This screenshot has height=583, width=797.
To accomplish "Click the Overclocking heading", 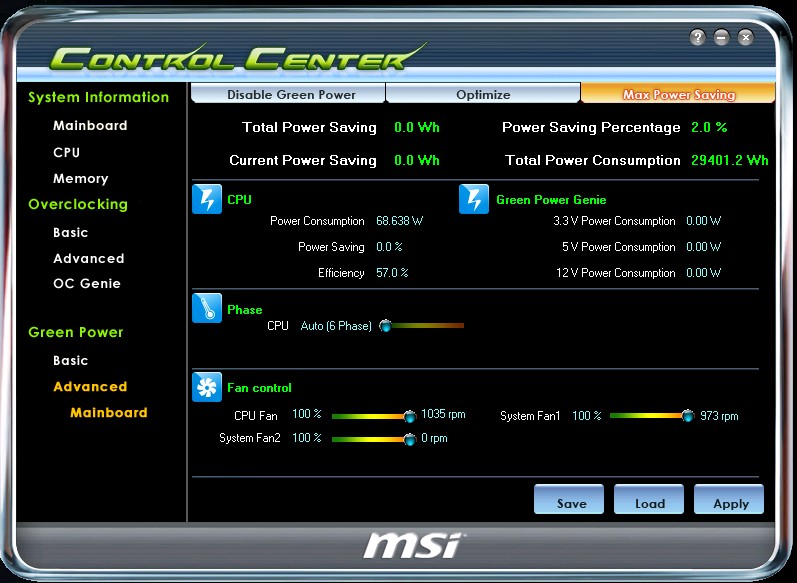I will click(x=78, y=204).
